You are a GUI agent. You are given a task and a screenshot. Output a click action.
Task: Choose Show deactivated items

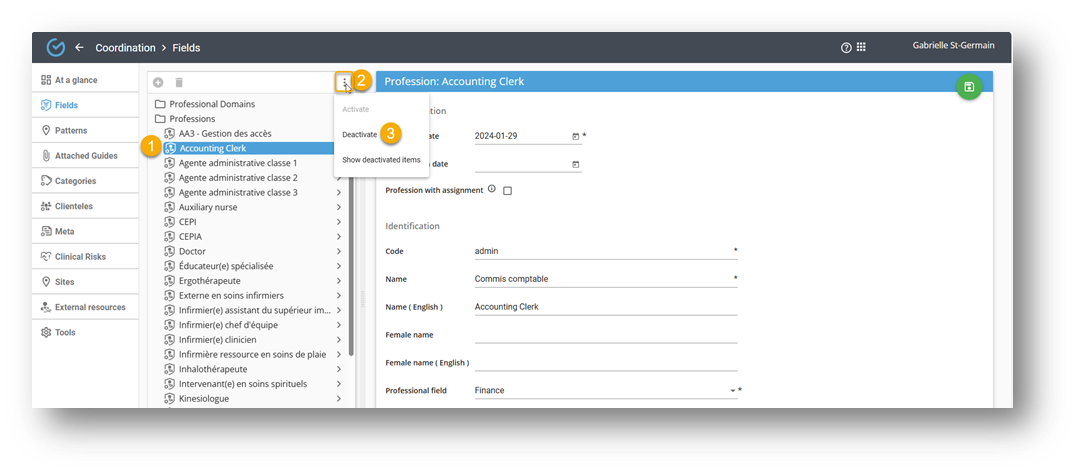pyautogui.click(x=381, y=160)
